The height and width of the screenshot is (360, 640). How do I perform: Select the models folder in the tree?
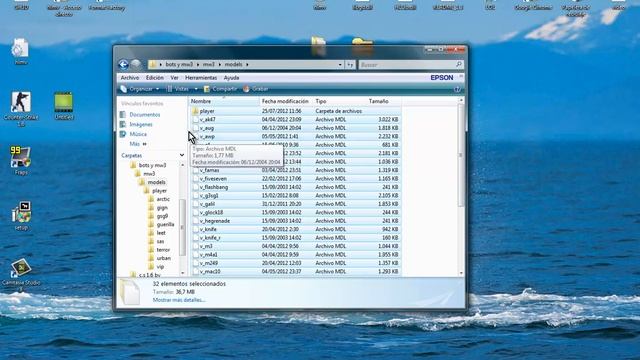click(156, 182)
